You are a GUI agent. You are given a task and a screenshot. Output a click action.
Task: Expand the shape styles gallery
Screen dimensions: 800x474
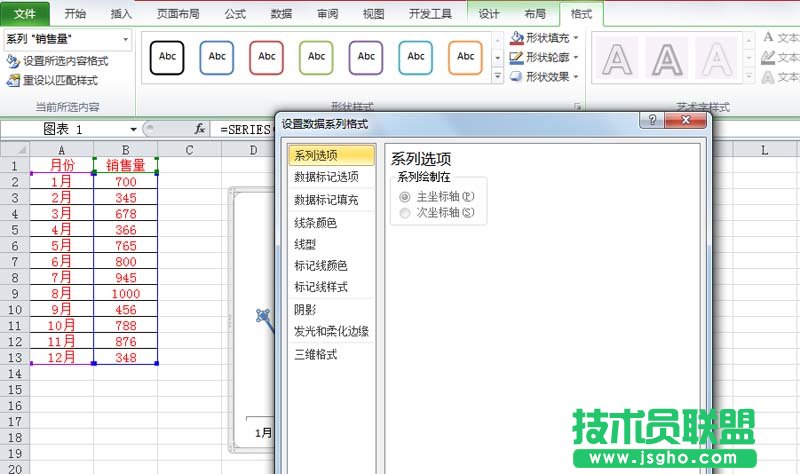coord(497,77)
